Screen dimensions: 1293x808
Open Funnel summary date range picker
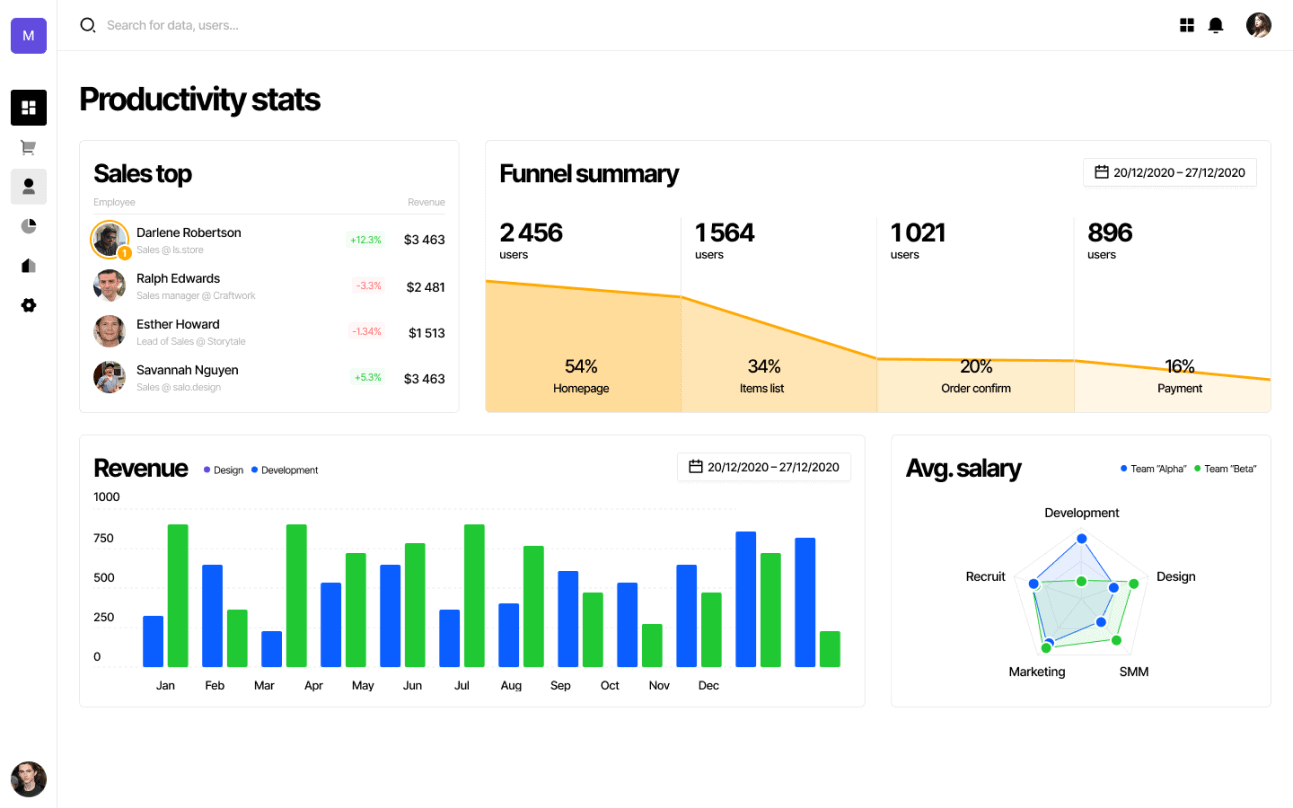tap(1169, 172)
